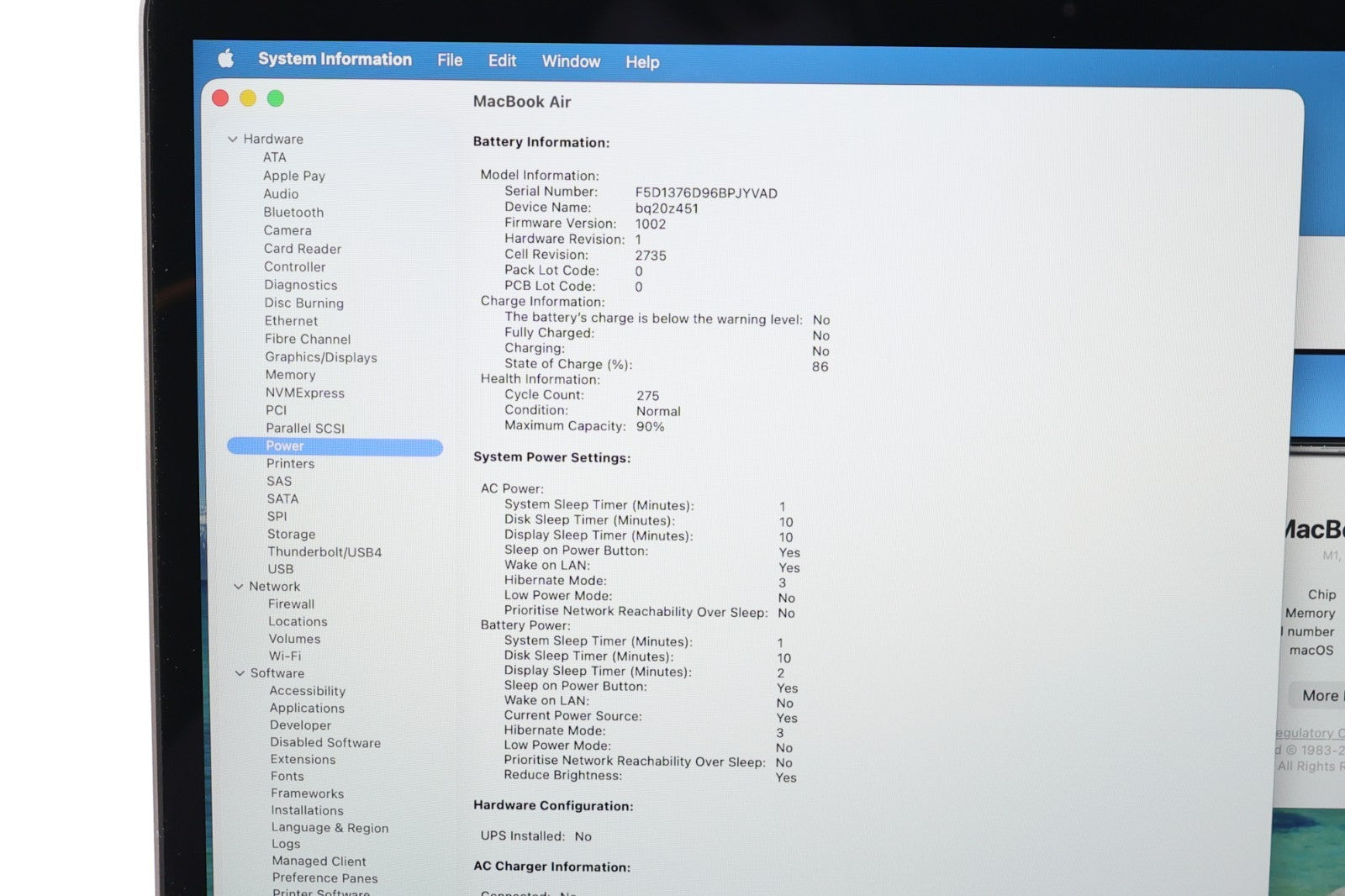Select Bluetooth in the sidebar
The height and width of the screenshot is (896, 1345).
pos(293,213)
